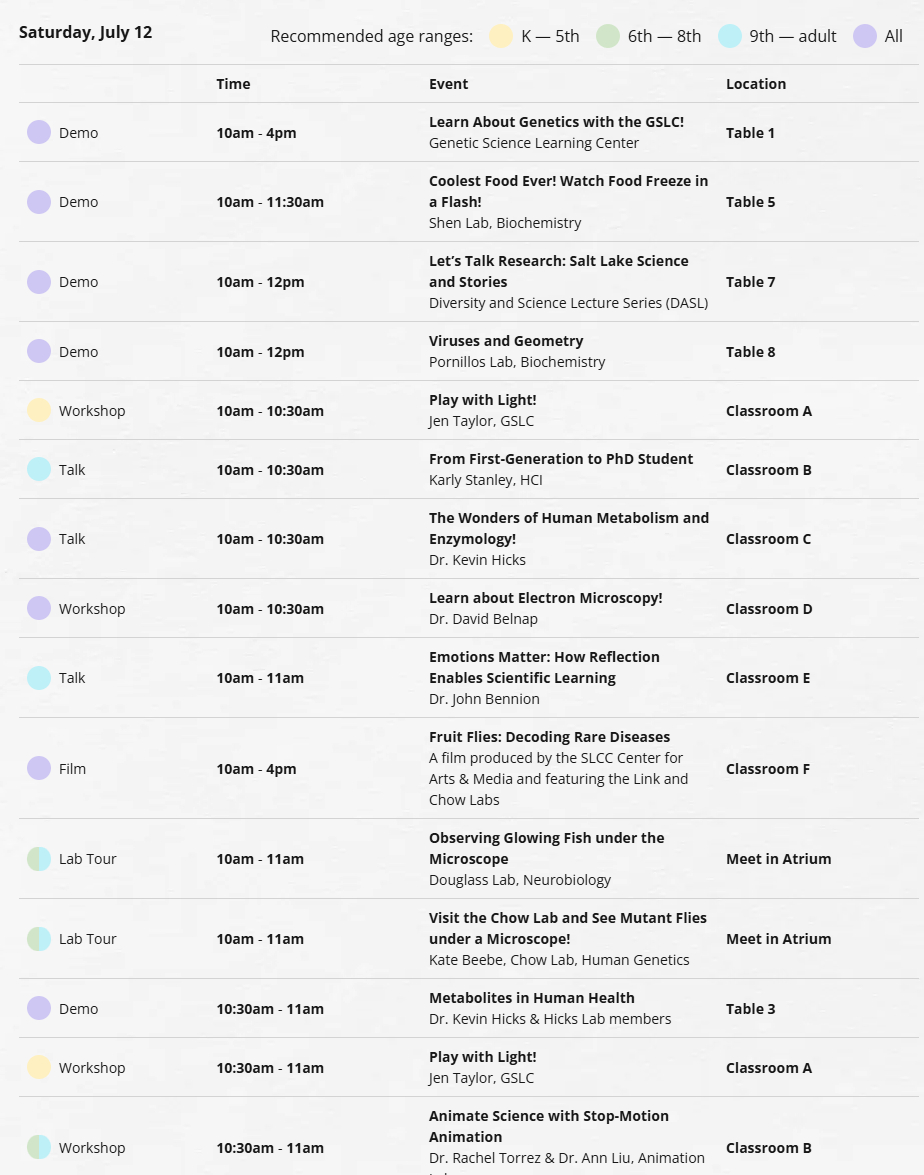
Task: Click the blue circle icon for the First-Generation to PhD talk
Action: (x=39, y=469)
